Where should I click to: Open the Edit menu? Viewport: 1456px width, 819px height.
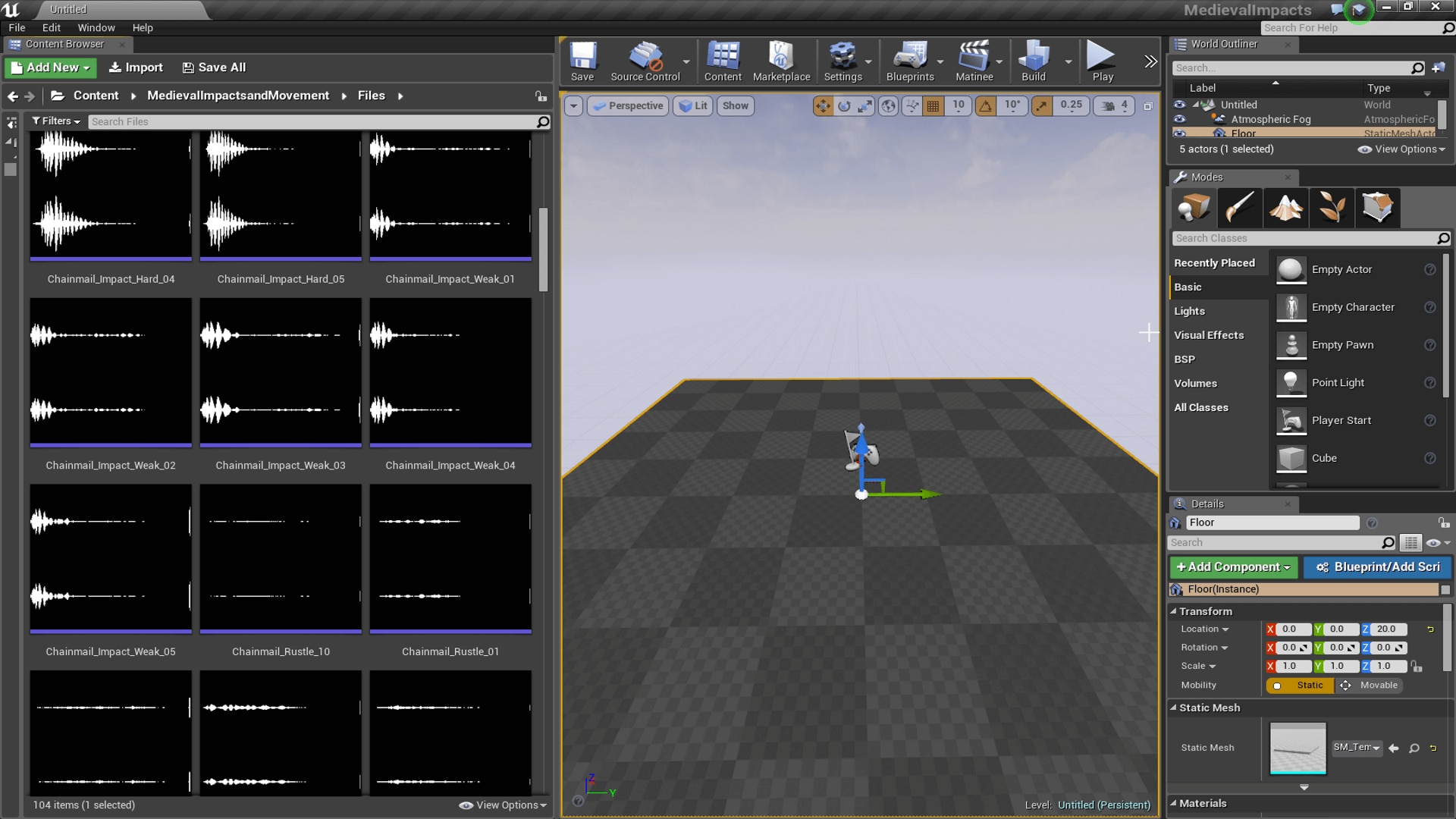pos(52,27)
